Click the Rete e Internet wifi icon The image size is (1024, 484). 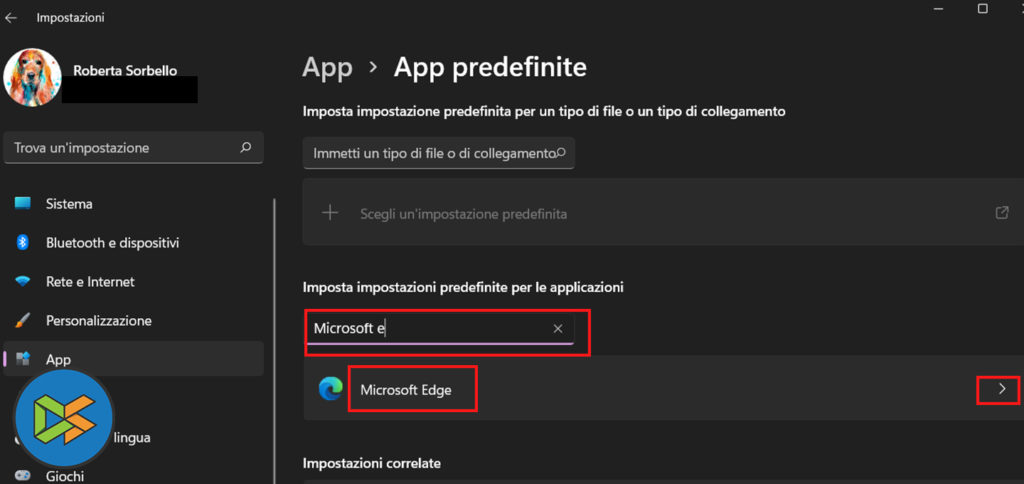click(23, 282)
